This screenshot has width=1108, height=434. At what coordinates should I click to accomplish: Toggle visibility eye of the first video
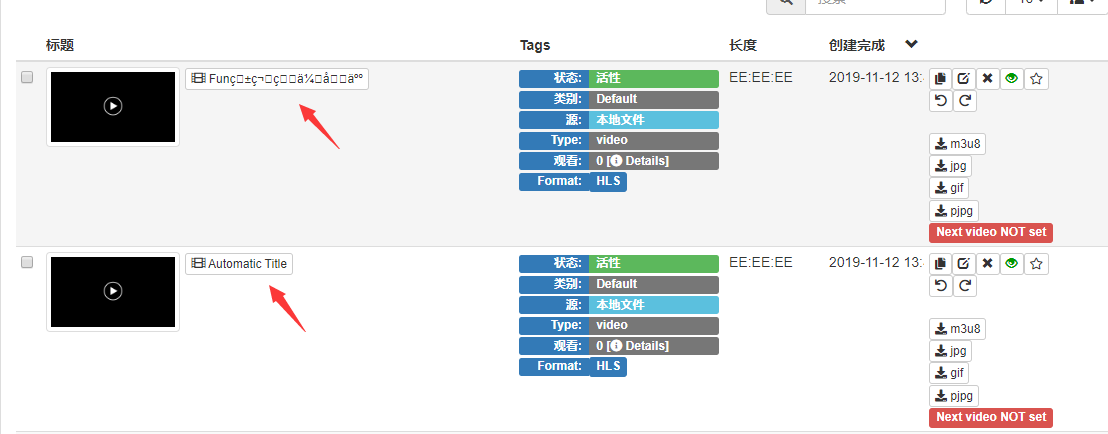coord(1012,79)
